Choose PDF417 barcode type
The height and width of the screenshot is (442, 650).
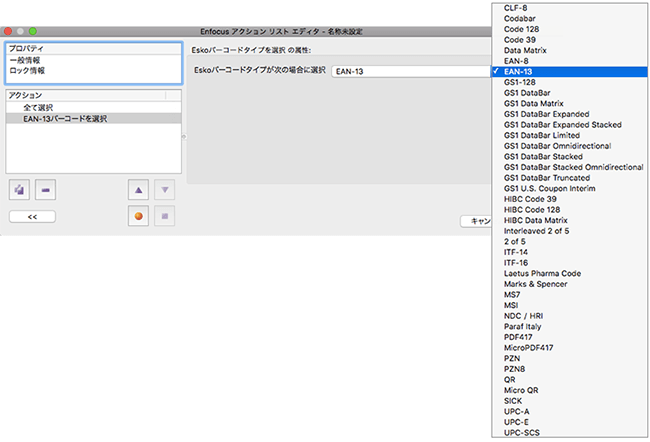tap(570, 337)
